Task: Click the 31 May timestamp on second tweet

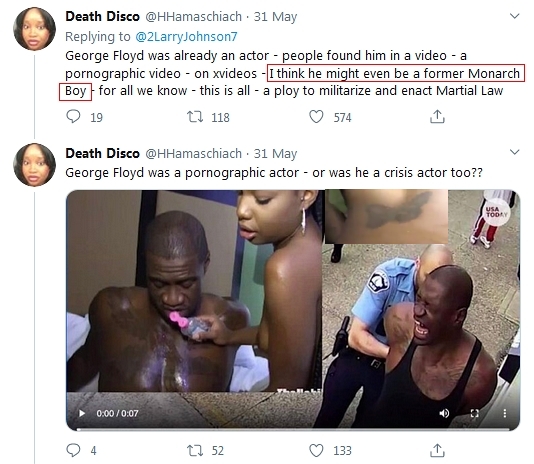Action: [x=276, y=153]
